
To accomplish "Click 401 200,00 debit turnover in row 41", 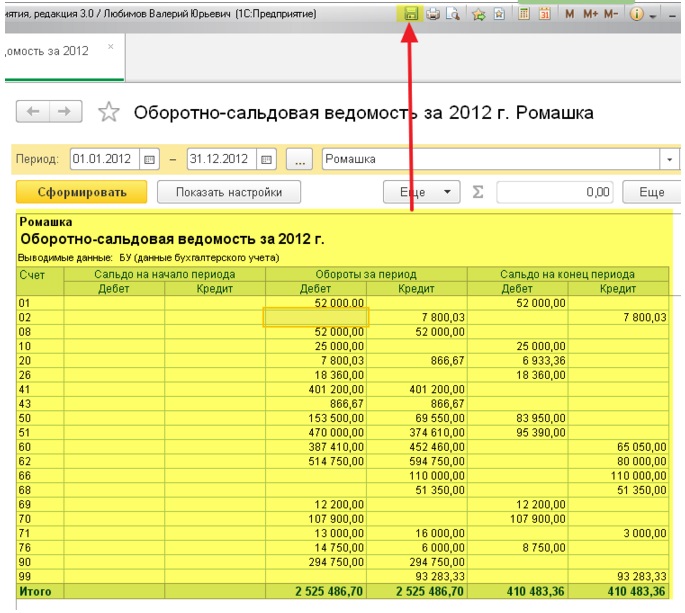I will point(336,389).
